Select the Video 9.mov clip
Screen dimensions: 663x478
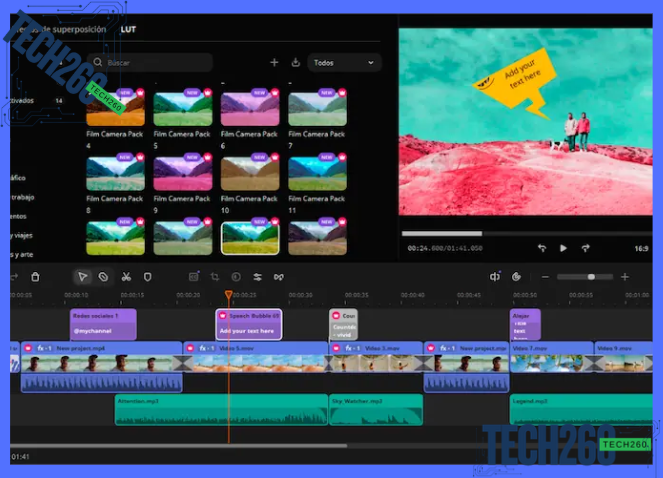click(623, 357)
